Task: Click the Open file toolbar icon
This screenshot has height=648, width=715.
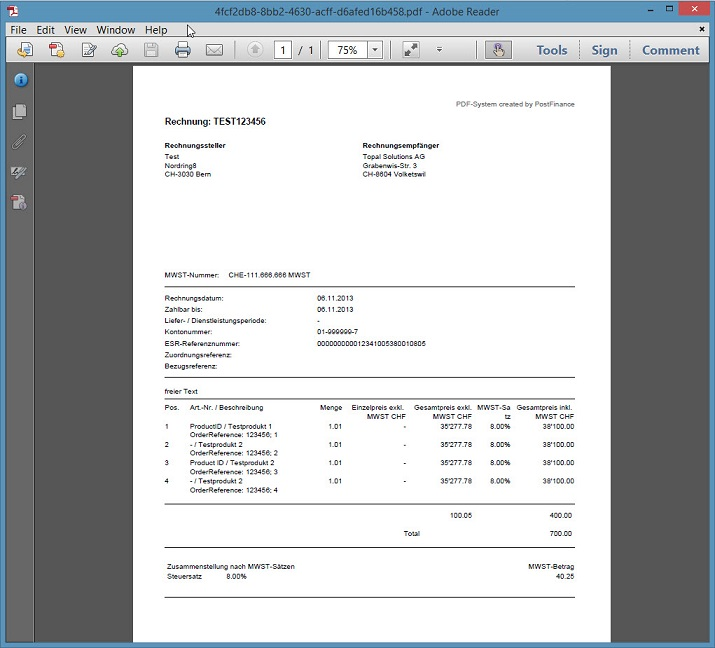Action: (26, 50)
